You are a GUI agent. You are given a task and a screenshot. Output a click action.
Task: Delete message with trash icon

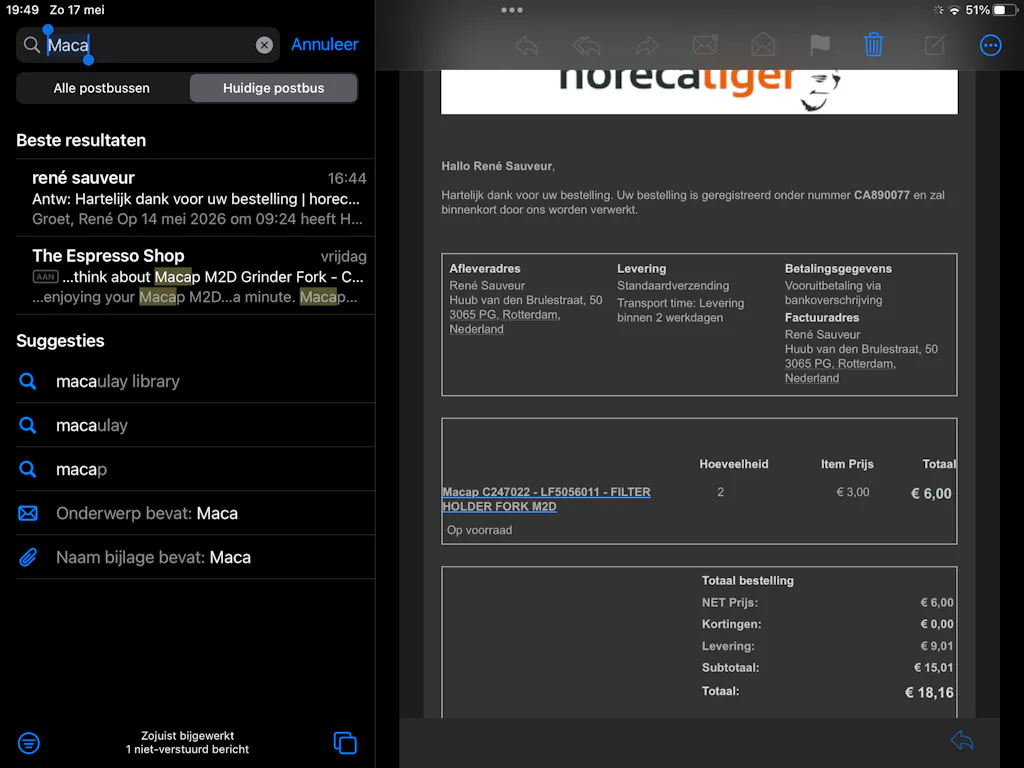tap(873, 44)
